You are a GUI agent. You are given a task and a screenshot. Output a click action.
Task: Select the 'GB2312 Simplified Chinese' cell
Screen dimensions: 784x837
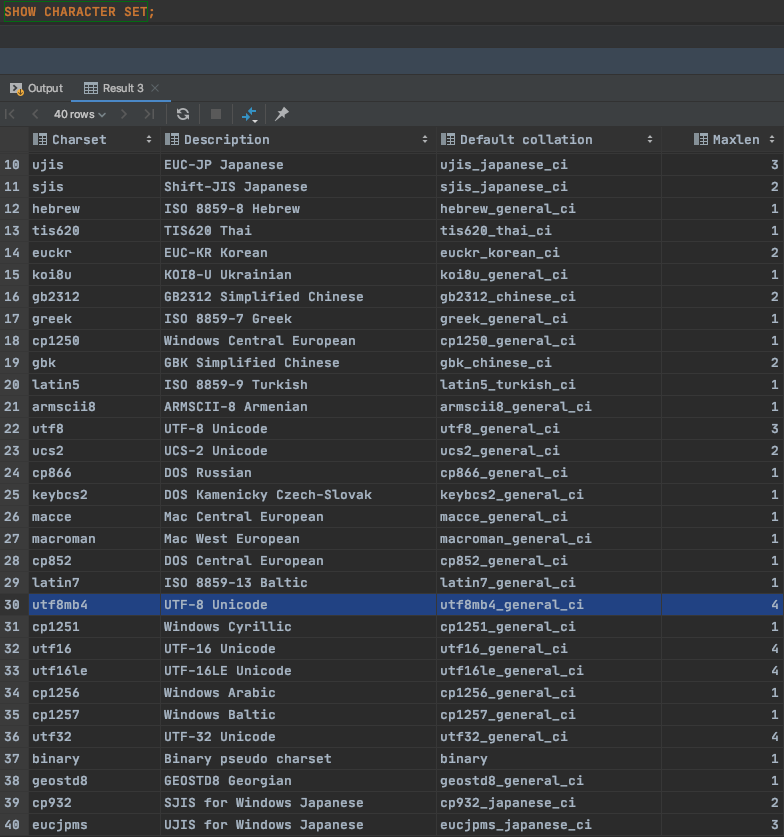(298, 297)
